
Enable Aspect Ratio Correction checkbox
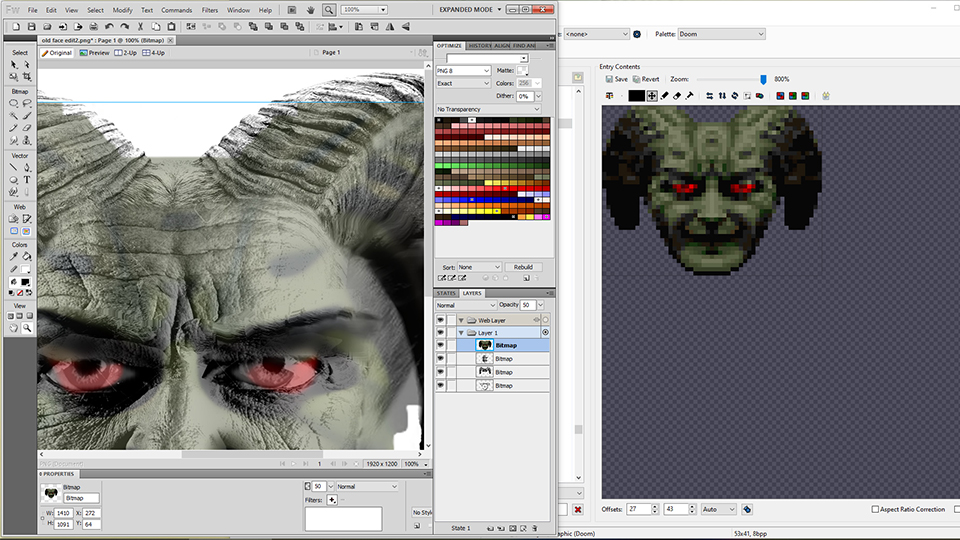[875, 509]
